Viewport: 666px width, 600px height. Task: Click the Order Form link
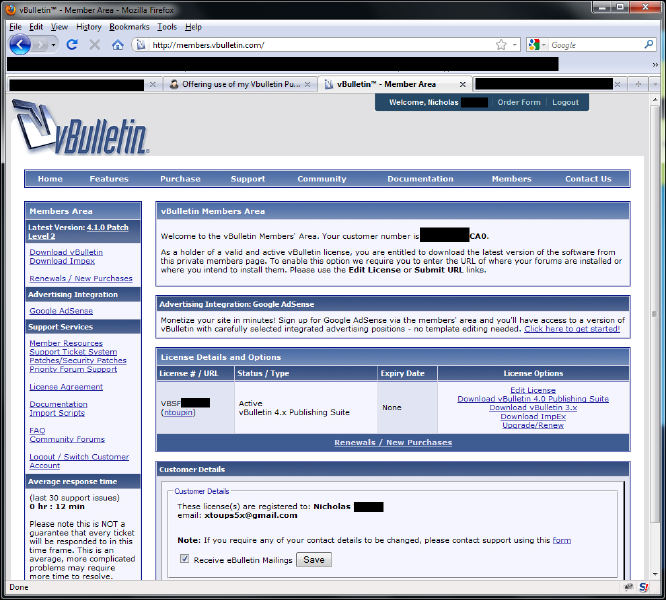click(519, 102)
